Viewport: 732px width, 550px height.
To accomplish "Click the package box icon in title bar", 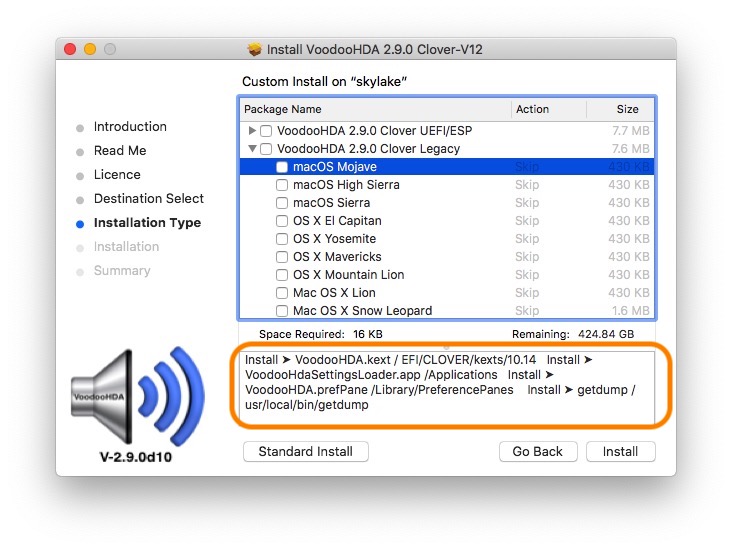I will [x=254, y=49].
